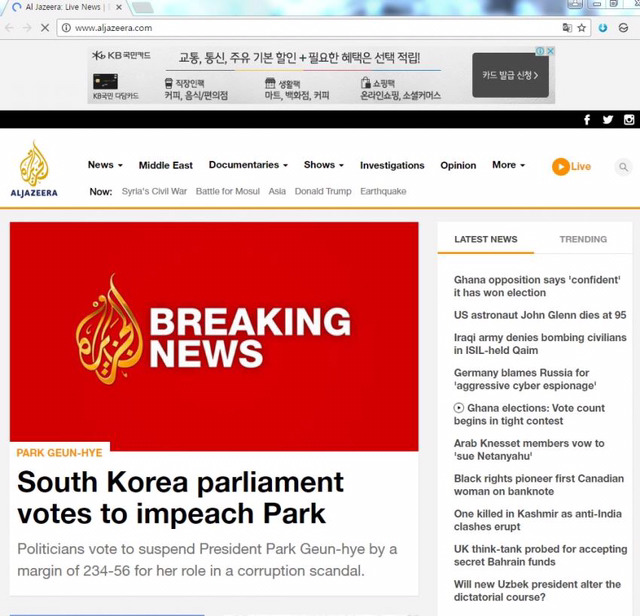Screen dimensions: 640x616
Task: Click the Al Jazeera logo in header
Action: pos(34,169)
